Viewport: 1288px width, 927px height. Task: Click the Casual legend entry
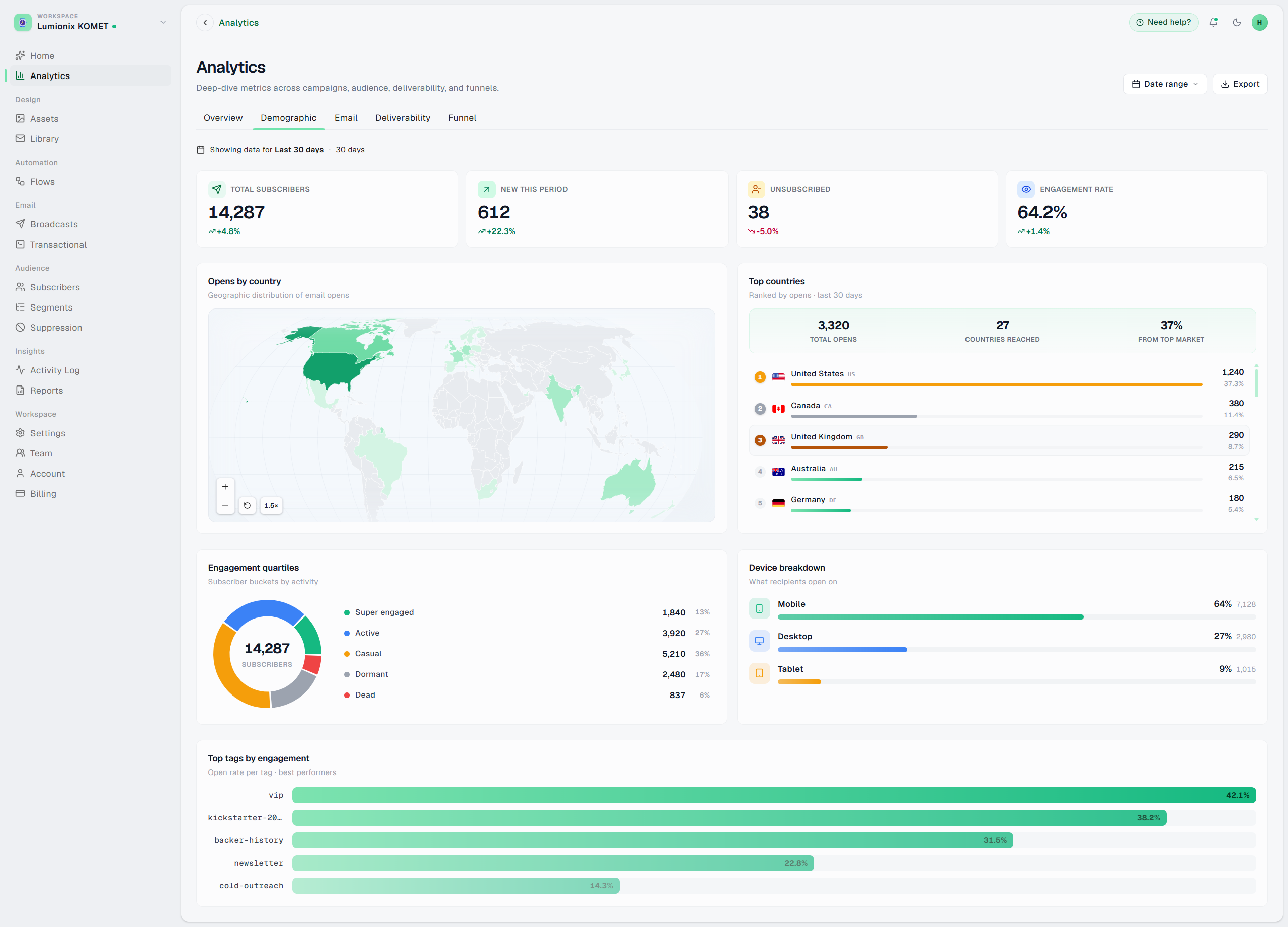pyautogui.click(x=526, y=654)
